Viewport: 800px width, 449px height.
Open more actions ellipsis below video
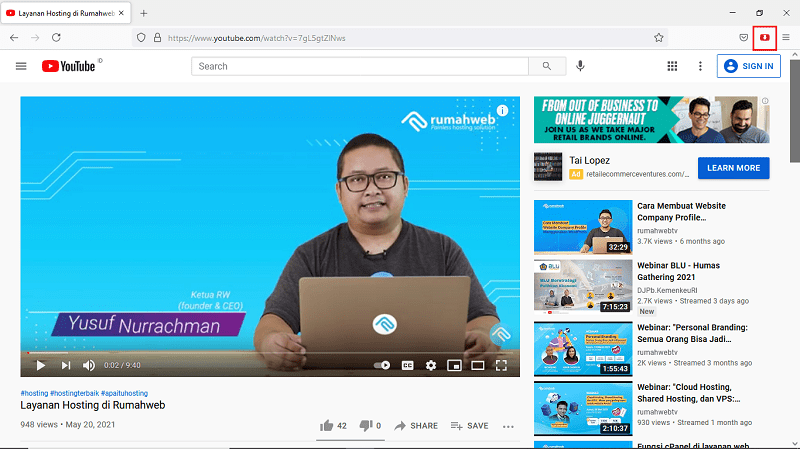pos(508,427)
